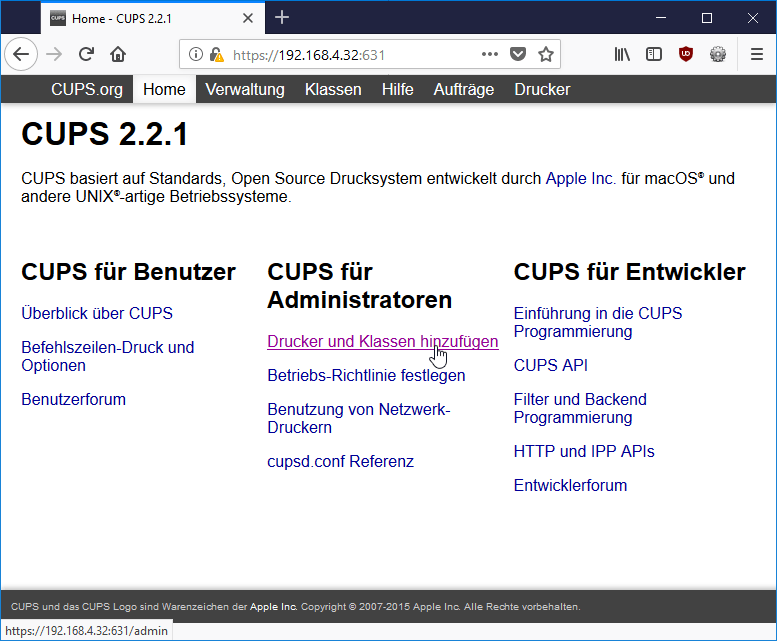Click the CUPS für Entwickler heading

pyautogui.click(x=629, y=271)
